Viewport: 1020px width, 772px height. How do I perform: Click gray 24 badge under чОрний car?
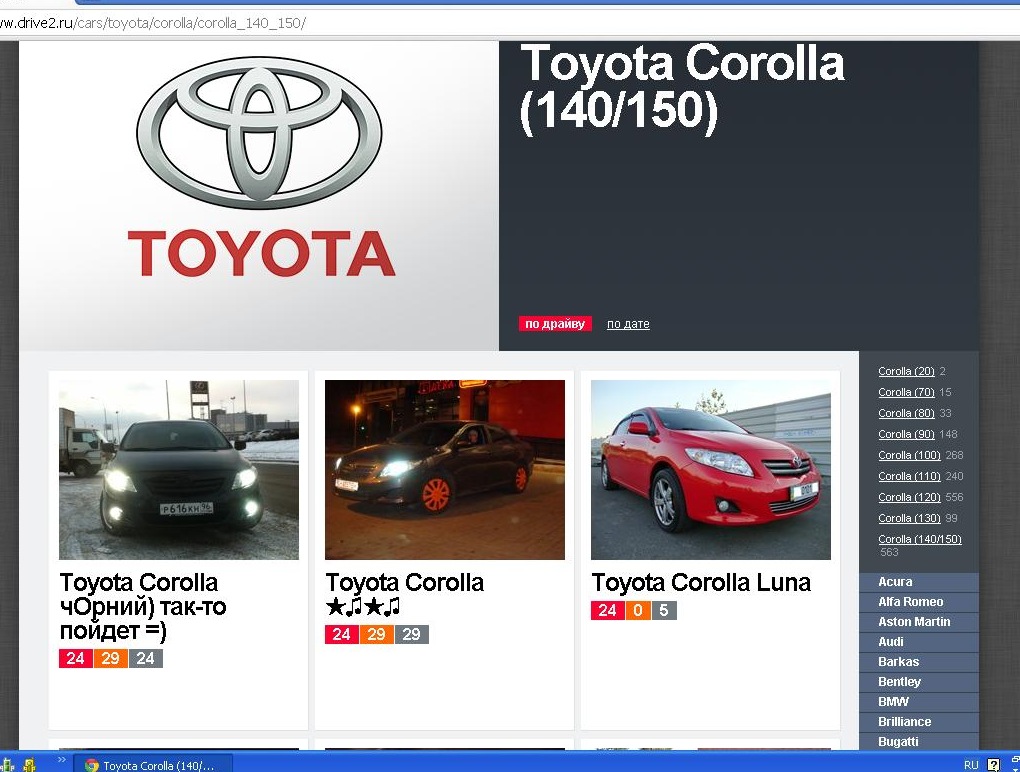[x=146, y=658]
